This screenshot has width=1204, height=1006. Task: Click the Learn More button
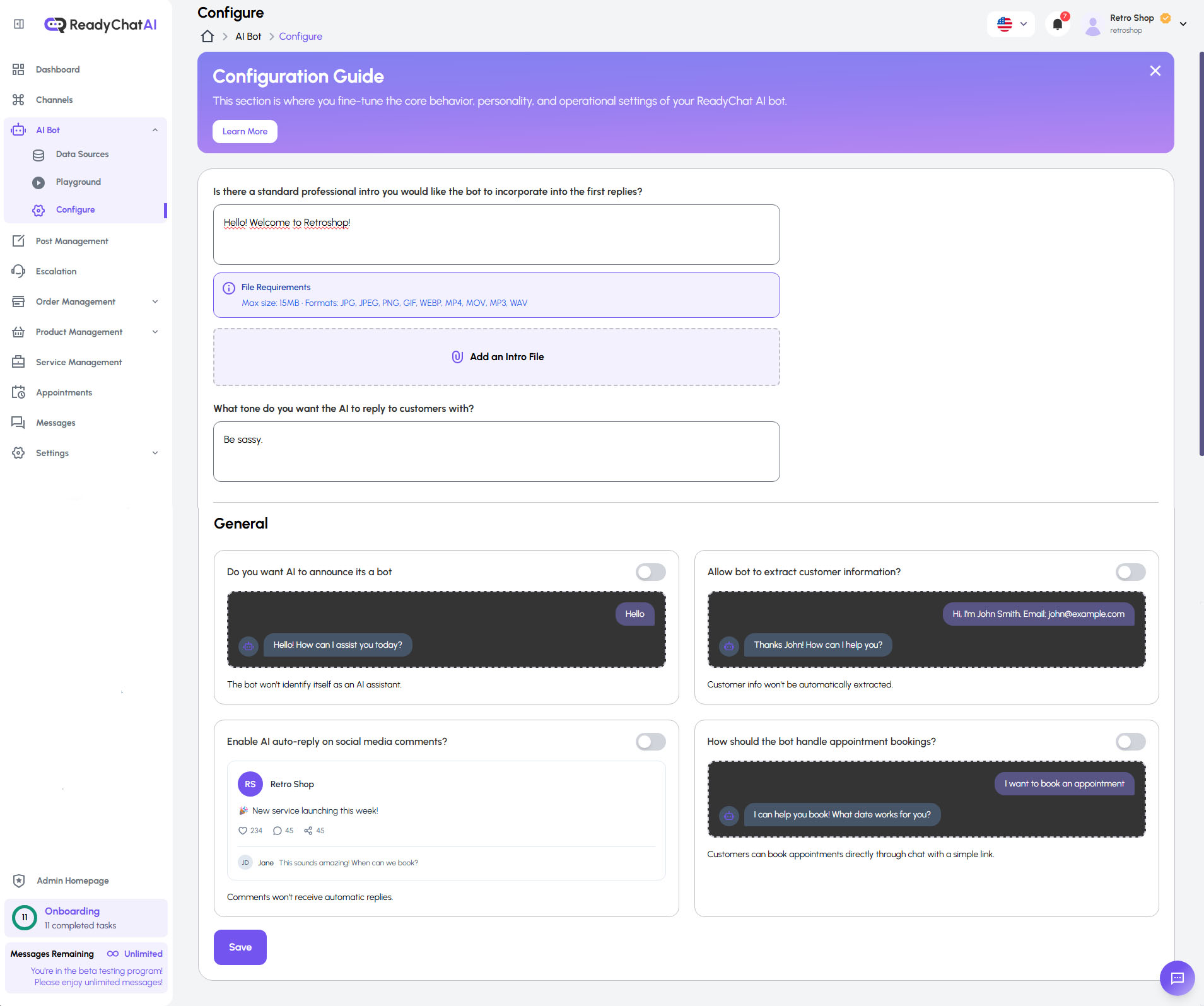click(x=245, y=131)
